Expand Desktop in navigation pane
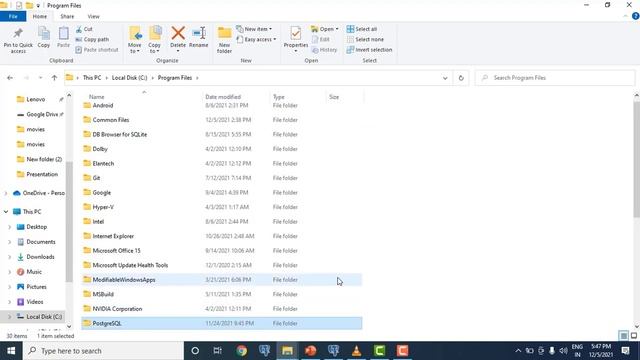Viewport: 640px width, 360px height. pos(9,227)
